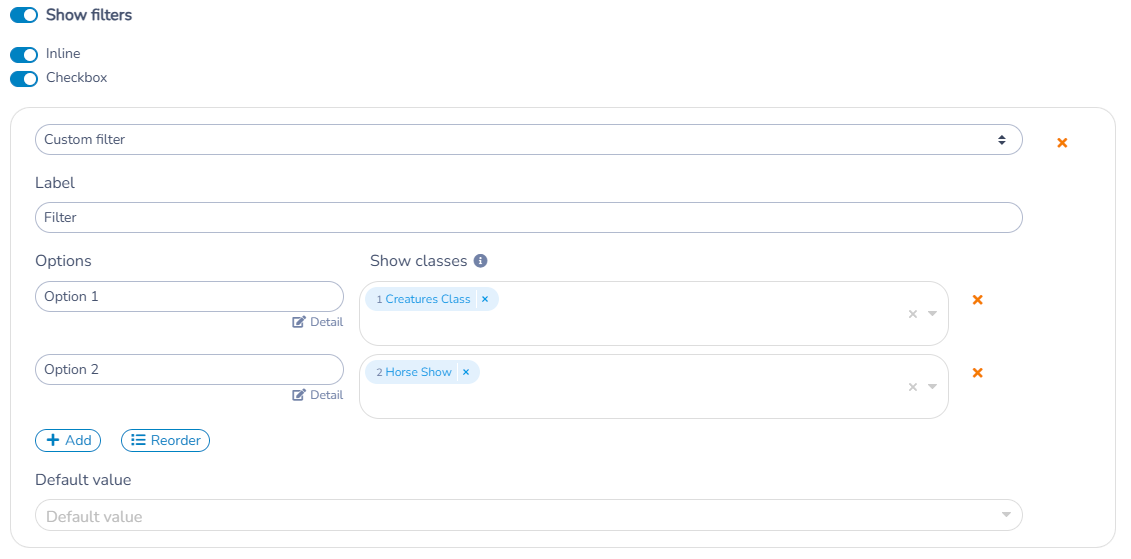Viewport: 1131px width, 559px height.
Task: Click the Add button
Action: click(x=68, y=440)
